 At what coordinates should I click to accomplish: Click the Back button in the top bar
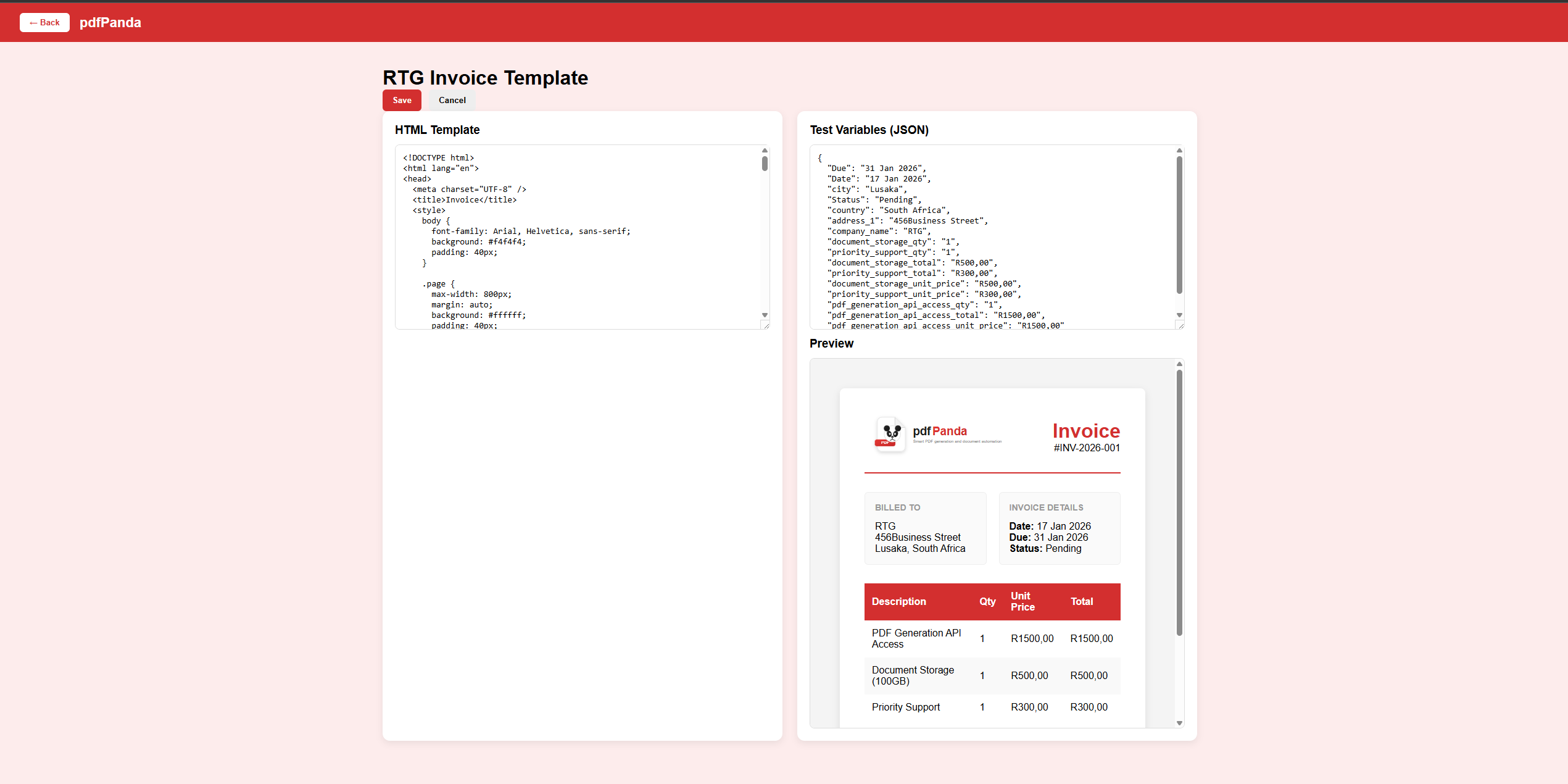click(x=44, y=22)
